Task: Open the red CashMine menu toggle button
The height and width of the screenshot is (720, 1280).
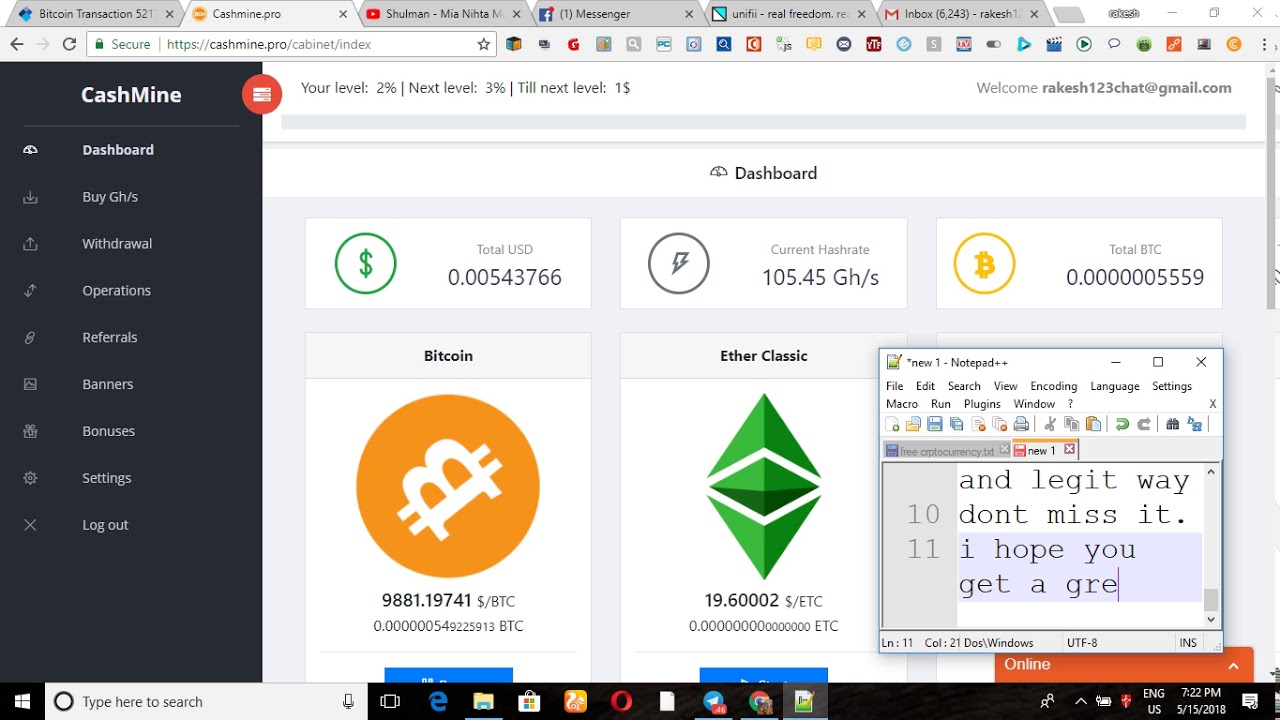Action: pyautogui.click(x=262, y=94)
